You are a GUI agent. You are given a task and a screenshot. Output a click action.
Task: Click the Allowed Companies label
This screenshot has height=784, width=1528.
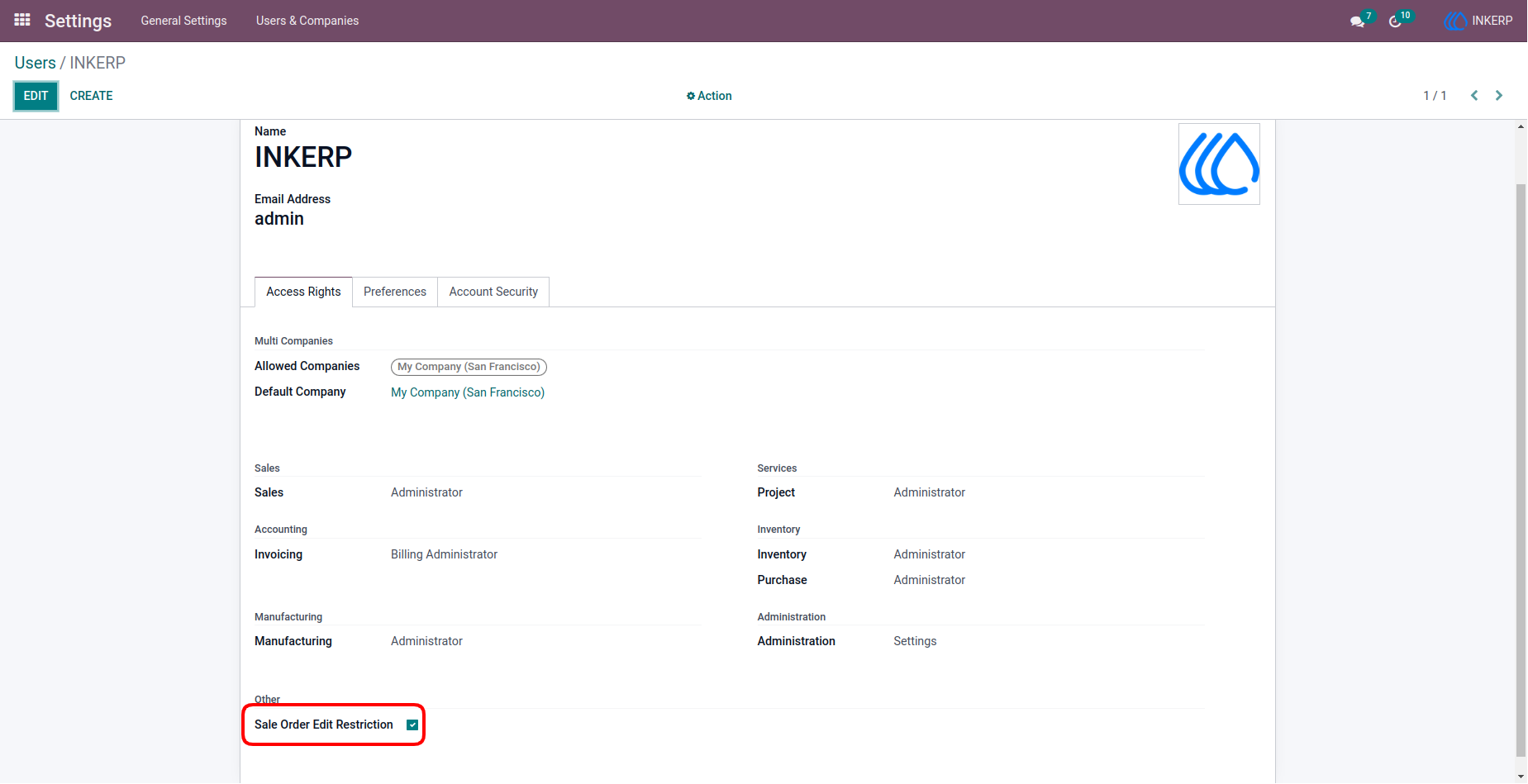[x=307, y=366]
